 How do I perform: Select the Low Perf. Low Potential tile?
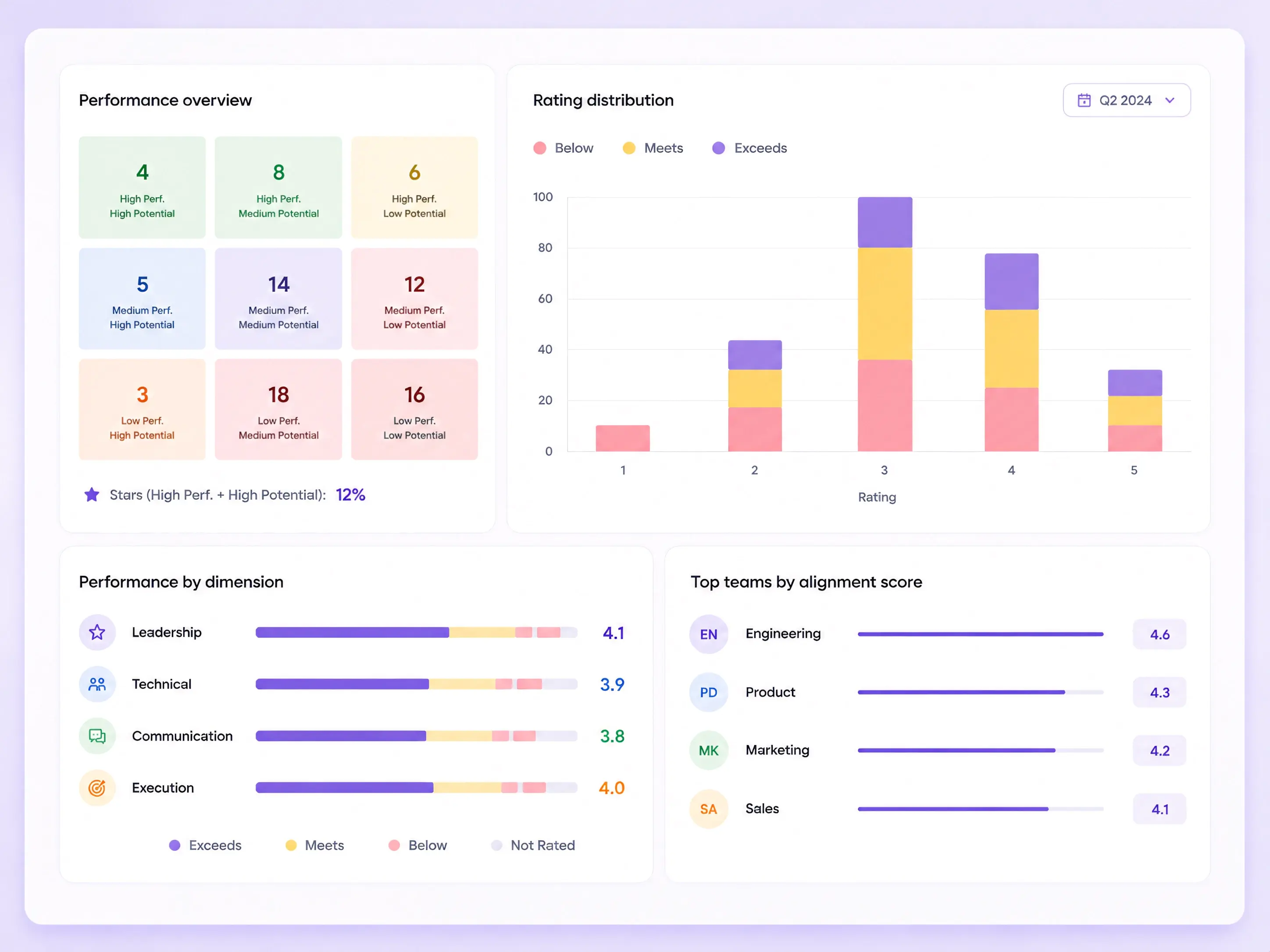coord(414,409)
